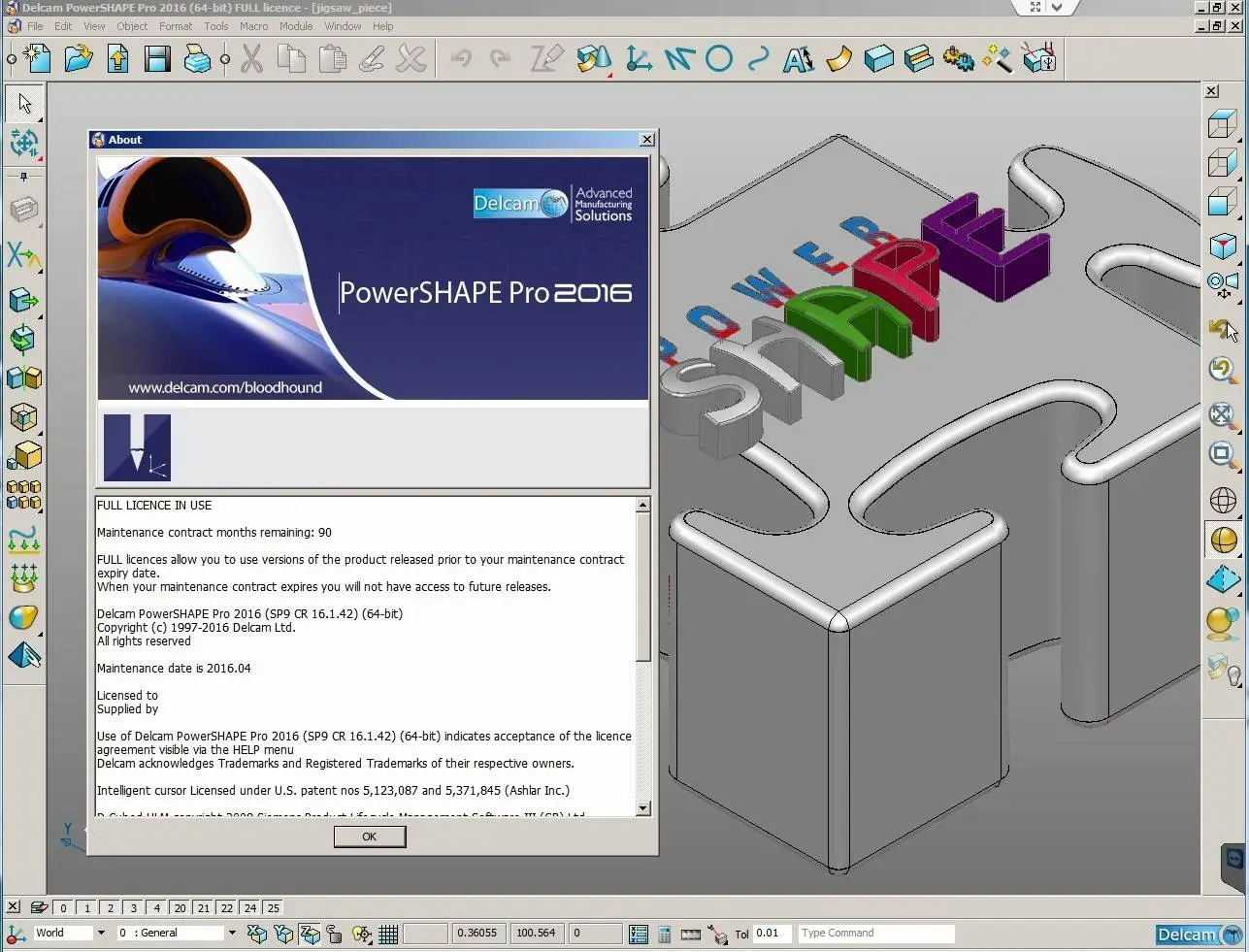Toggle level 25 button
The height and width of the screenshot is (952, 1249).
[x=273, y=908]
